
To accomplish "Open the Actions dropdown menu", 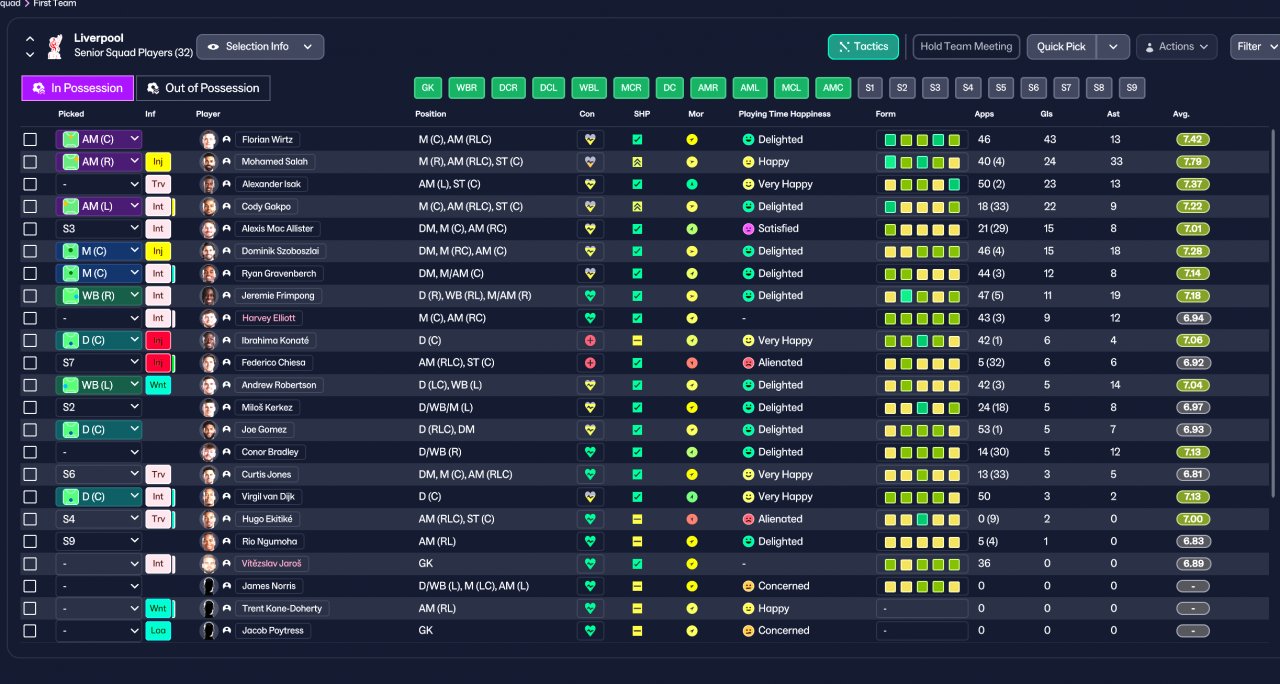I will click(x=1176, y=47).
